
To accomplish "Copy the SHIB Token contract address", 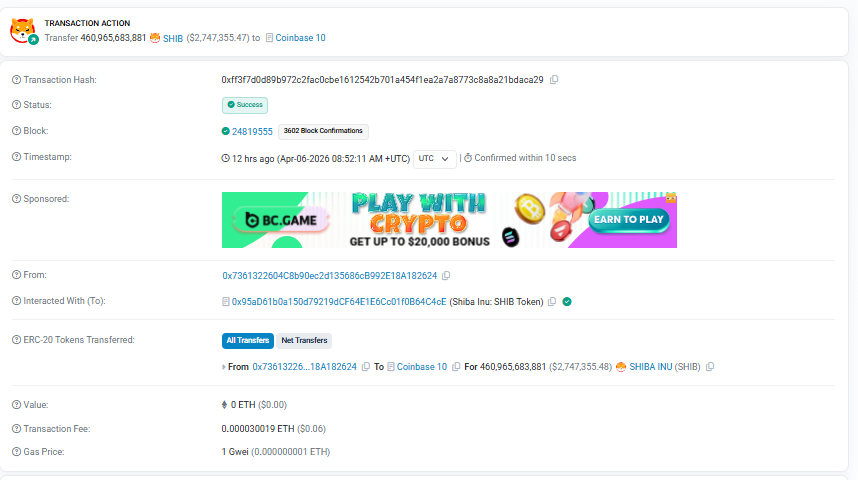I will click(x=552, y=302).
